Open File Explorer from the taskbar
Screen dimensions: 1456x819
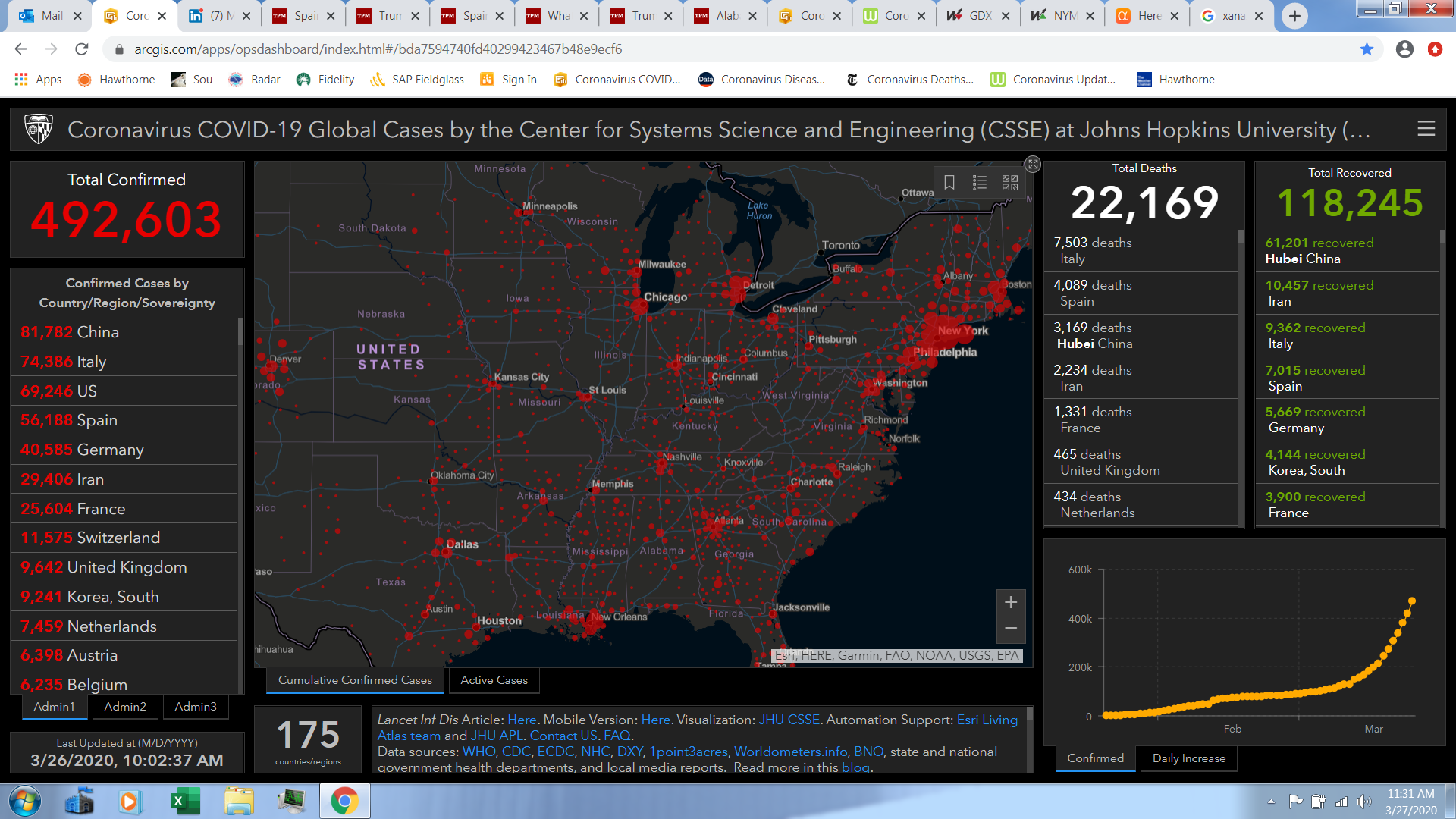pos(239,801)
